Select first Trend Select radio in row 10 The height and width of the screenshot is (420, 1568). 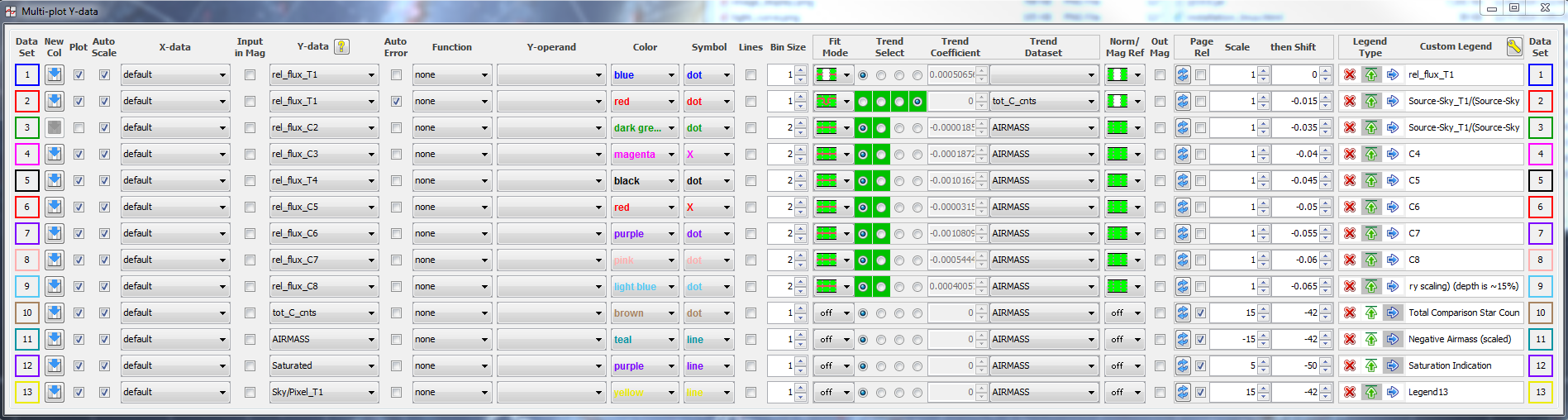[863, 313]
